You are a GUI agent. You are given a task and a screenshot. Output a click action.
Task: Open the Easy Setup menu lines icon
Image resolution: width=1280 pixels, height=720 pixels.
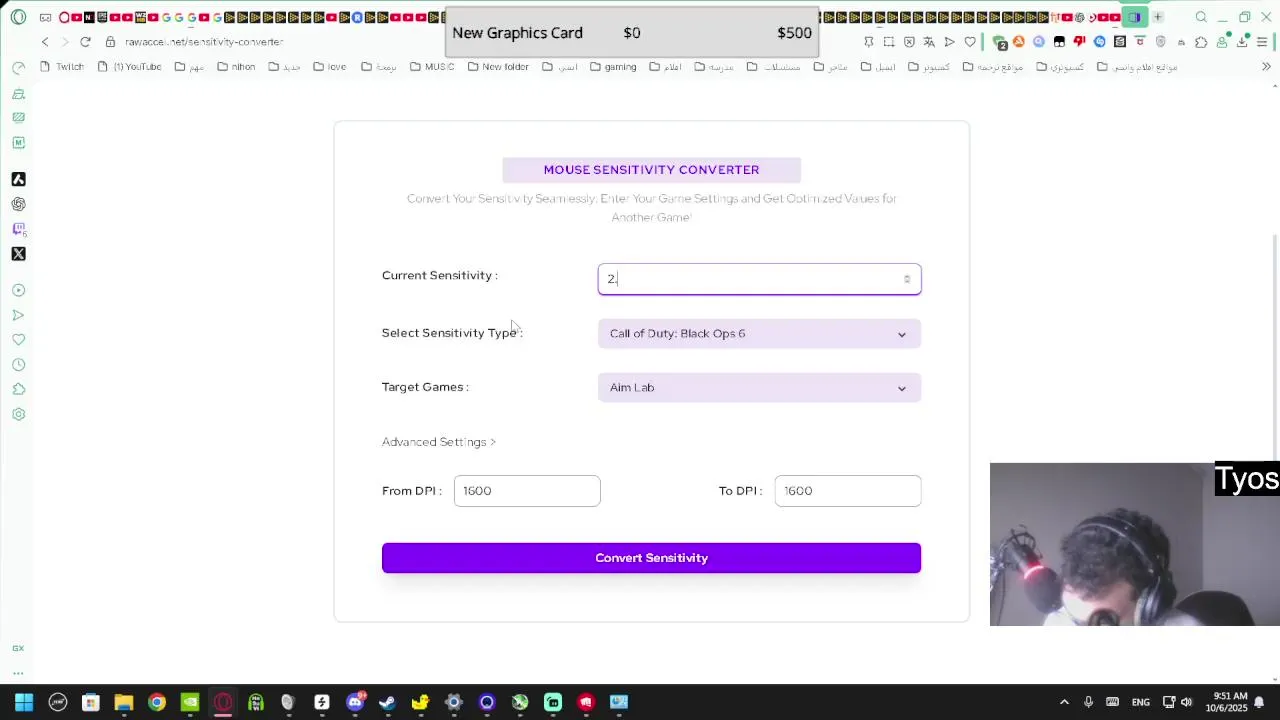(x=1262, y=42)
